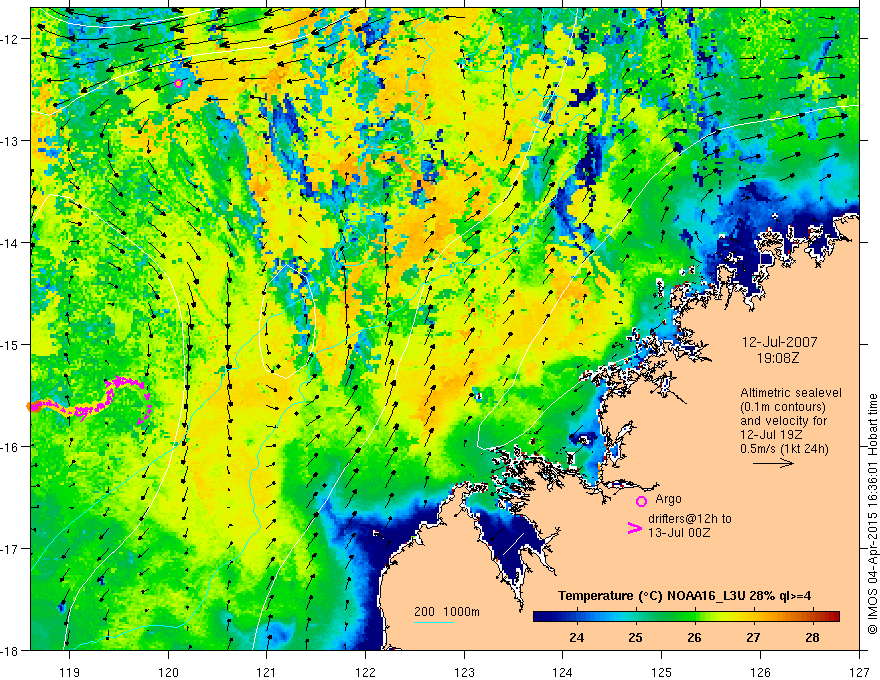Image resolution: width=880 pixels, height=680 pixels.
Task: Click the magenta Argo circle symbol in the legend
Action: coord(641,501)
